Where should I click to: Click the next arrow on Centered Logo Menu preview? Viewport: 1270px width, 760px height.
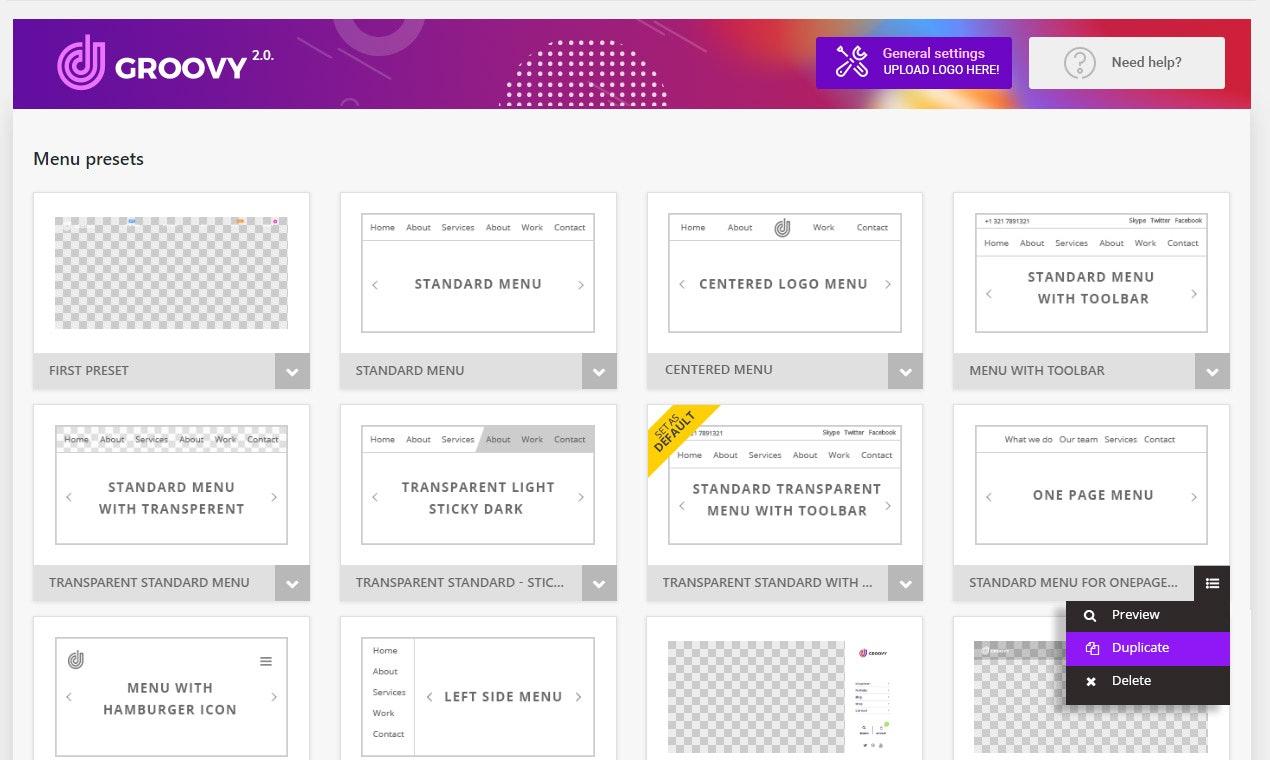click(x=888, y=285)
